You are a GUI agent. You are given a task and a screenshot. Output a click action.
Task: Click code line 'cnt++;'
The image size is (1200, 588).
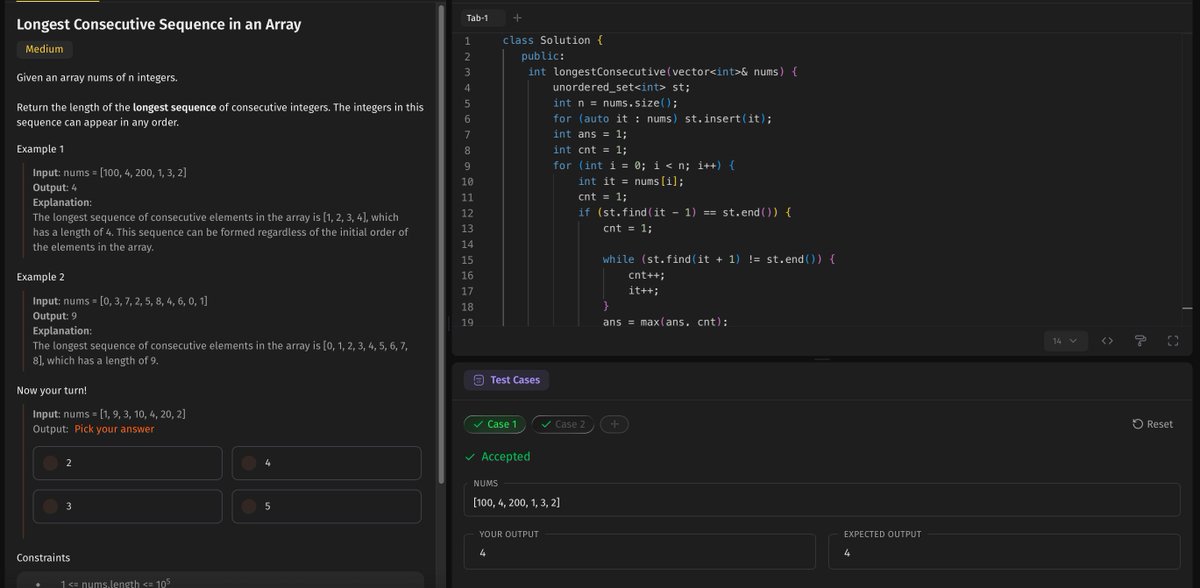coord(646,275)
